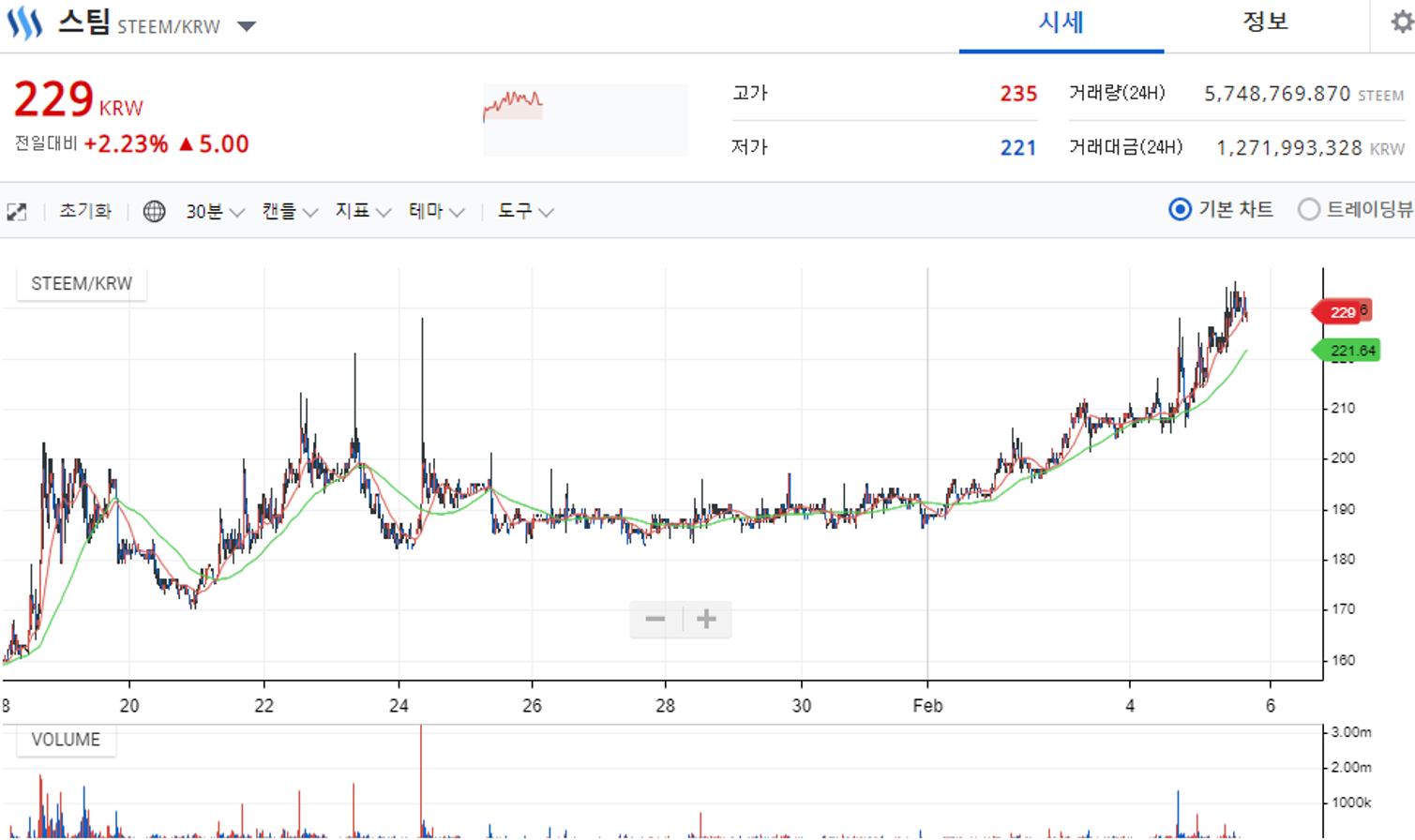This screenshot has width=1415, height=840.
Task: Click the green 221.64 moving average tag
Action: point(1346,352)
